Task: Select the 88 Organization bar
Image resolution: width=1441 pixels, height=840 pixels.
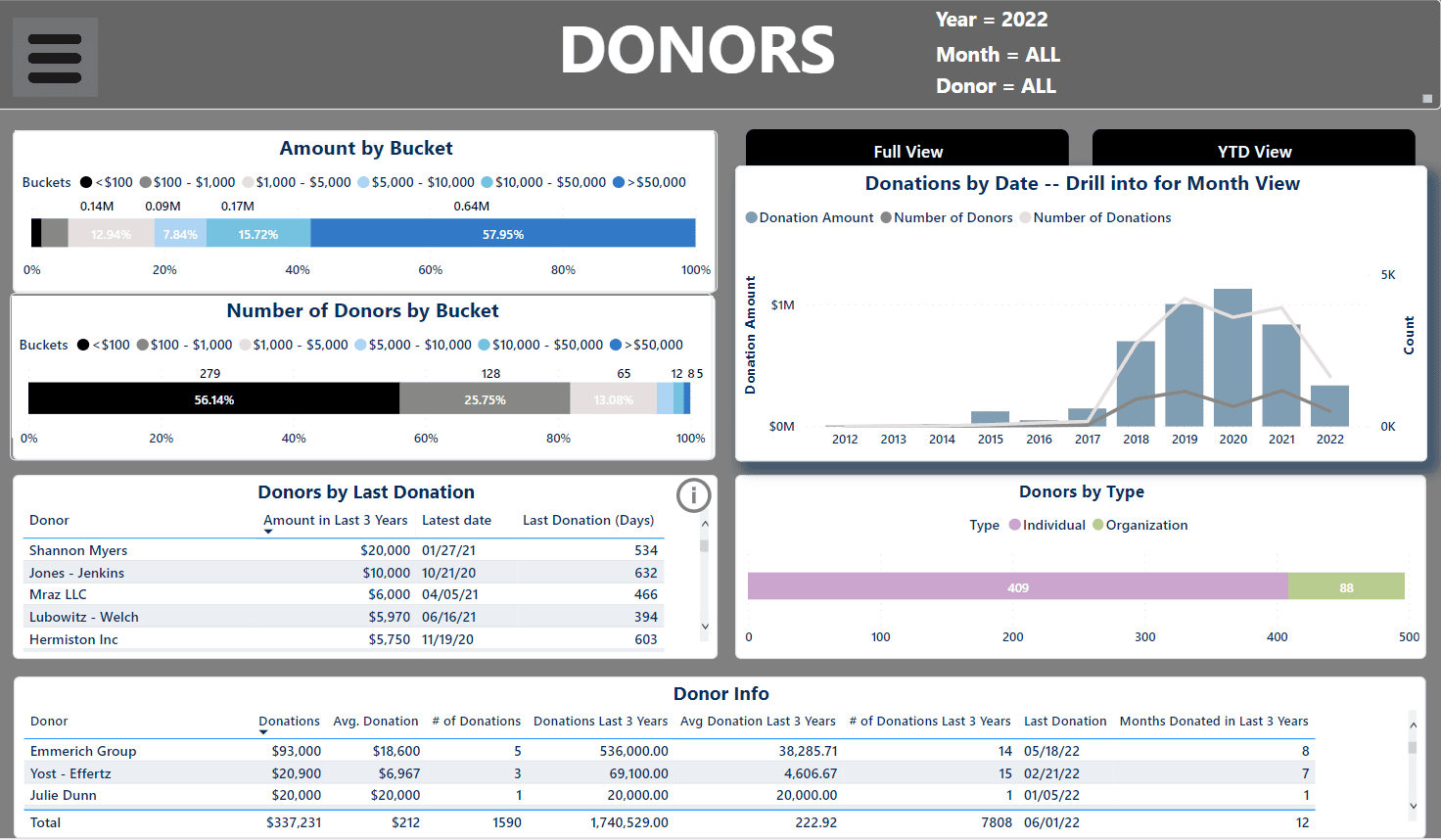Action: (x=1346, y=586)
